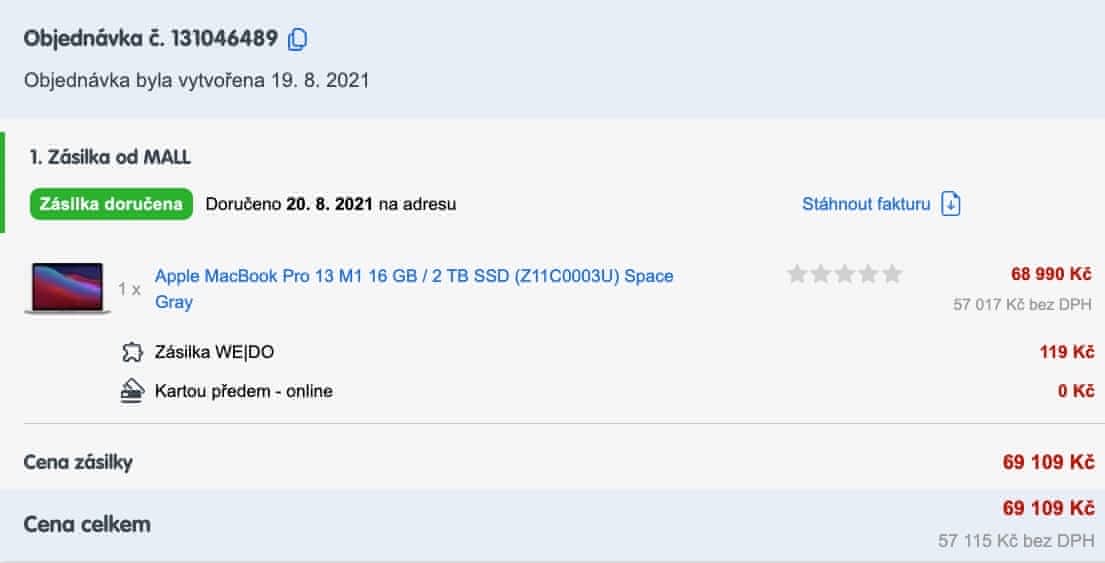The height and width of the screenshot is (563, 1105).
Task: Click the Kartou předem - online label
Action: (x=243, y=391)
